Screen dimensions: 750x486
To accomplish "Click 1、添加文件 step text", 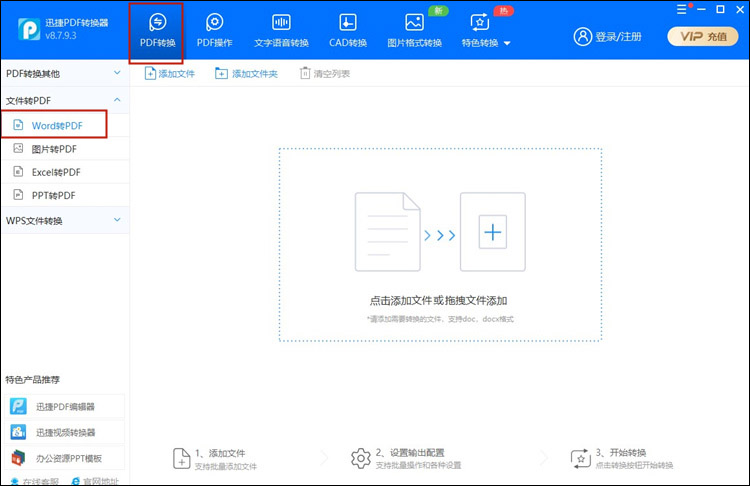I will pos(220,453).
